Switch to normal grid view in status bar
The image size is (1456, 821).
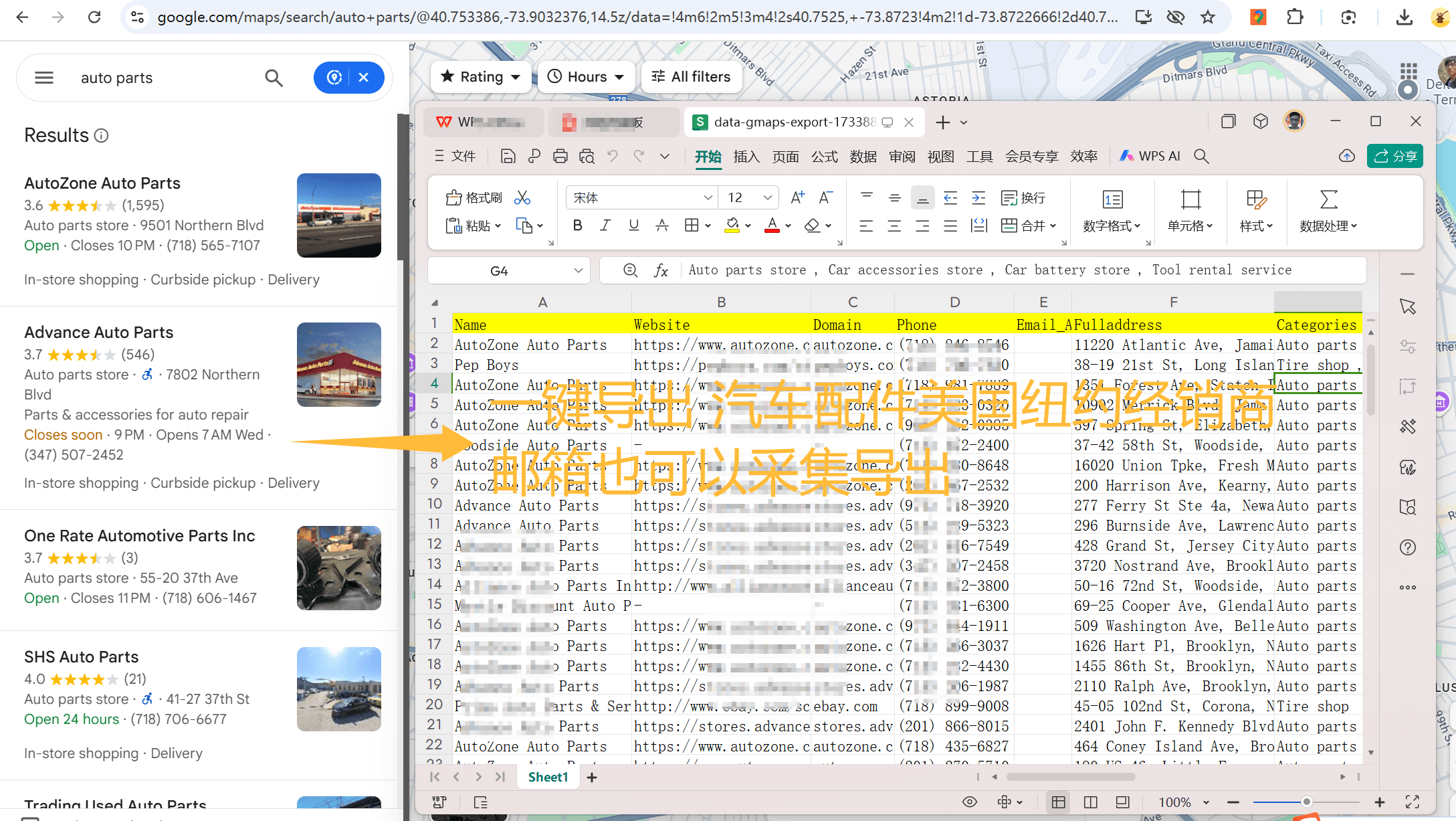pos(1059,802)
